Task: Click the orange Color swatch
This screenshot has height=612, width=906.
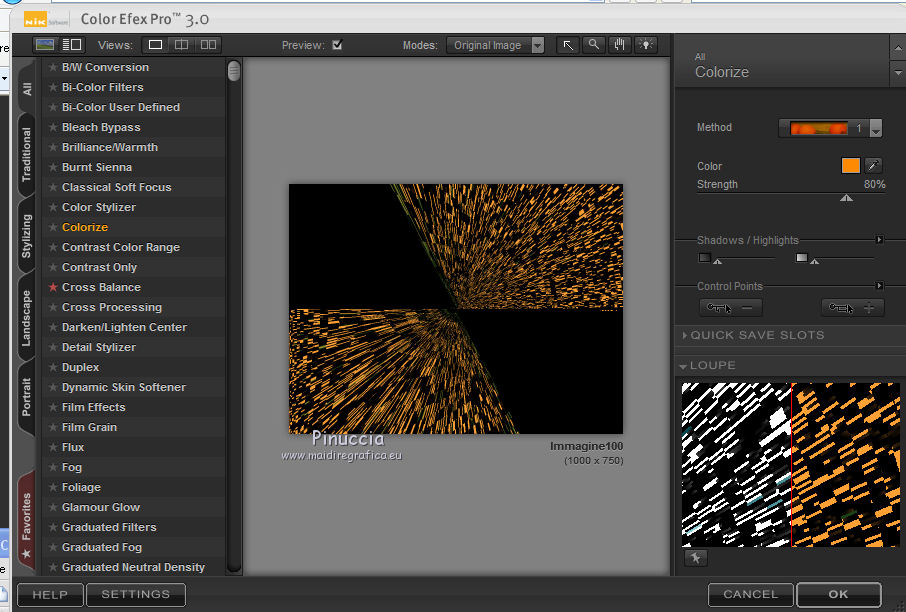Action: (x=851, y=166)
